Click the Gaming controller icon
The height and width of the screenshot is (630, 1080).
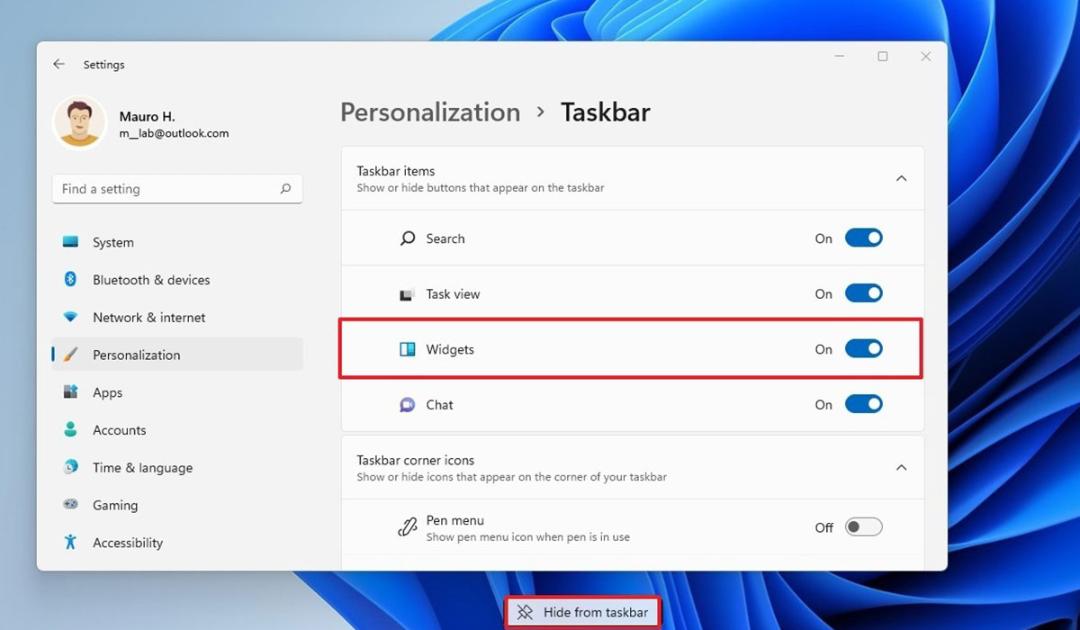tap(70, 504)
